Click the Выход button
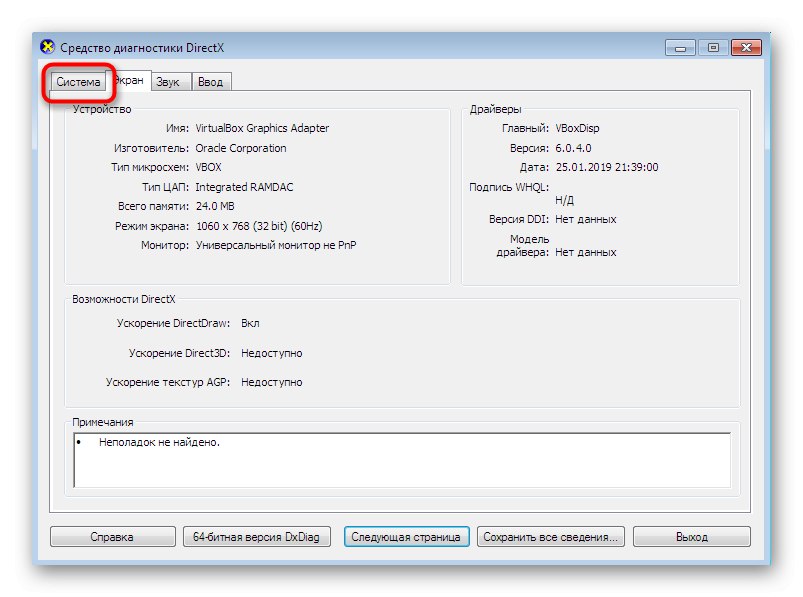This screenshot has width=803, height=597. point(691,537)
